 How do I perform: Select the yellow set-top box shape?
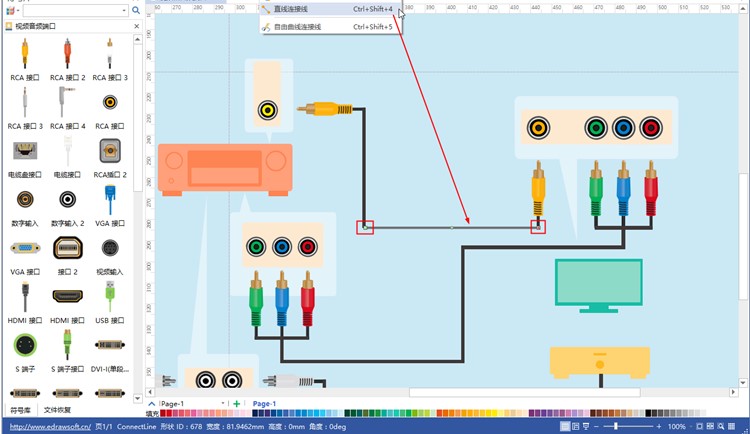point(600,362)
